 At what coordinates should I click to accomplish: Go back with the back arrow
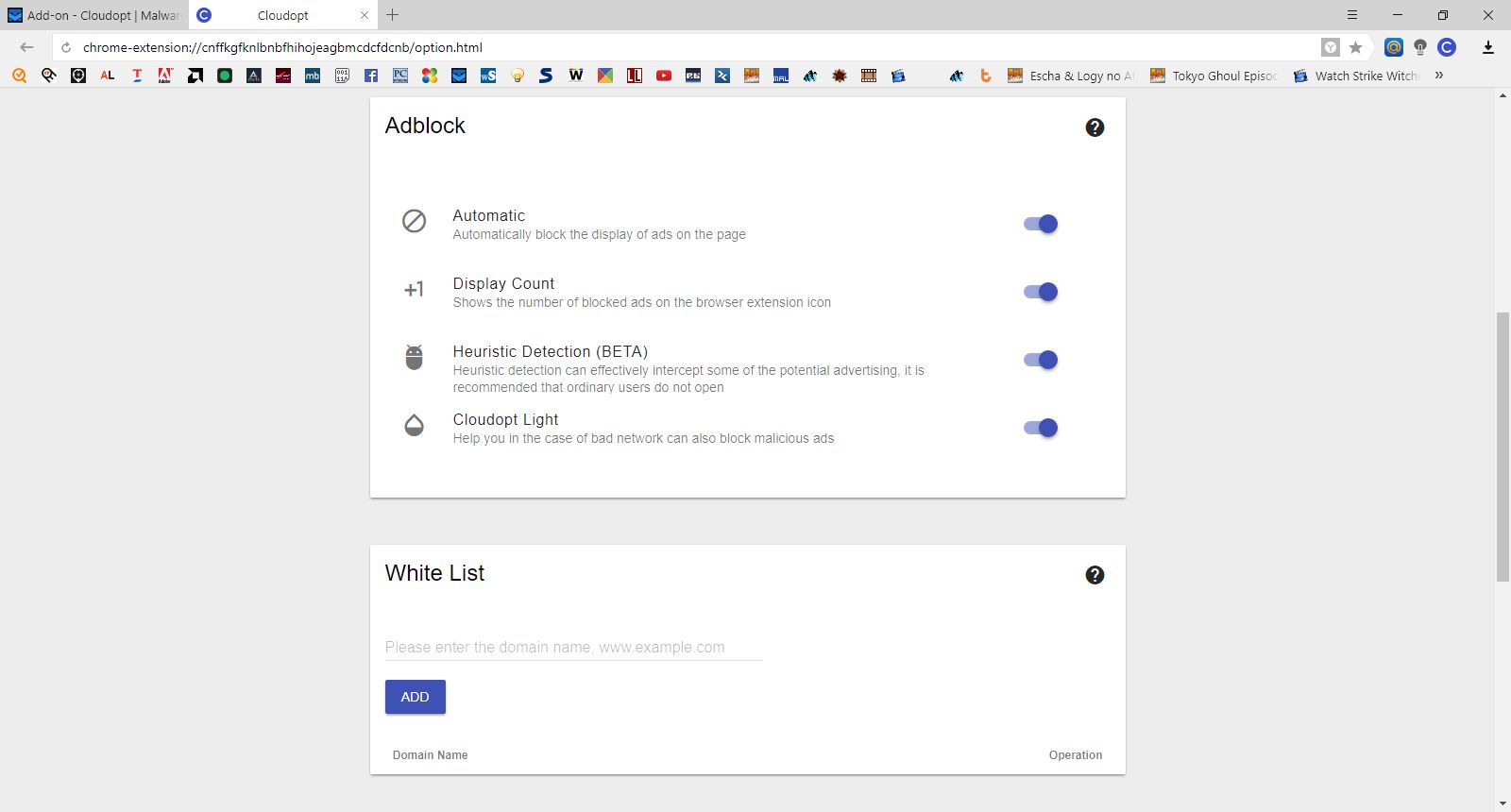(26, 47)
